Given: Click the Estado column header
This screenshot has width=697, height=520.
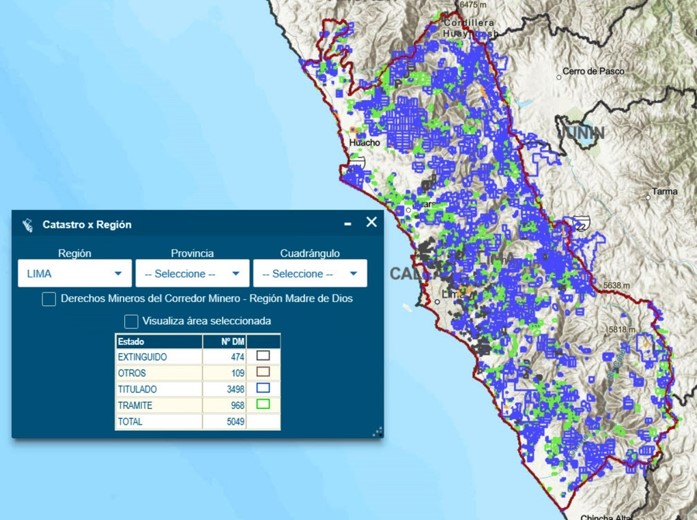Looking at the screenshot, I should 158,342.
